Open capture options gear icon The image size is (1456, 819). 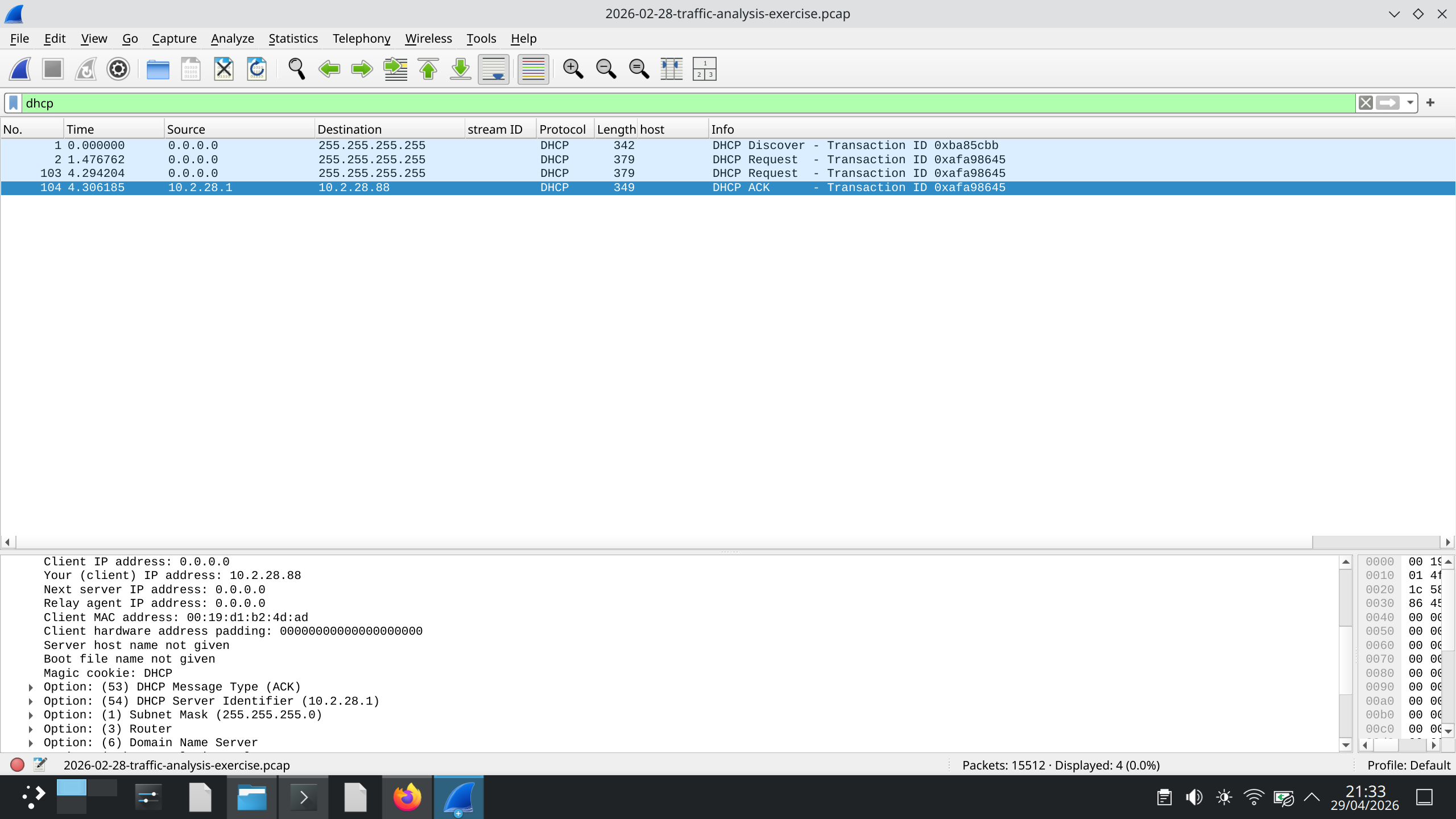pos(118,69)
